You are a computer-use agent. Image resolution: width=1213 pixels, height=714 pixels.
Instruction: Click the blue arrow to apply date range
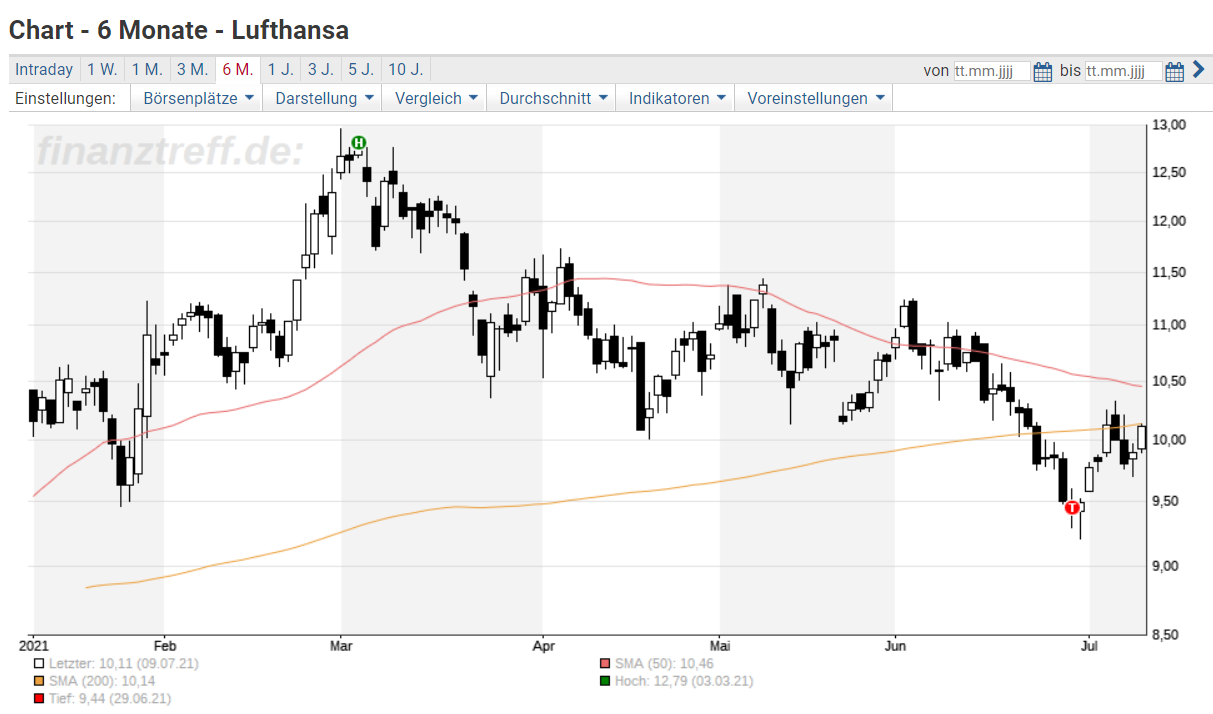coord(1198,70)
